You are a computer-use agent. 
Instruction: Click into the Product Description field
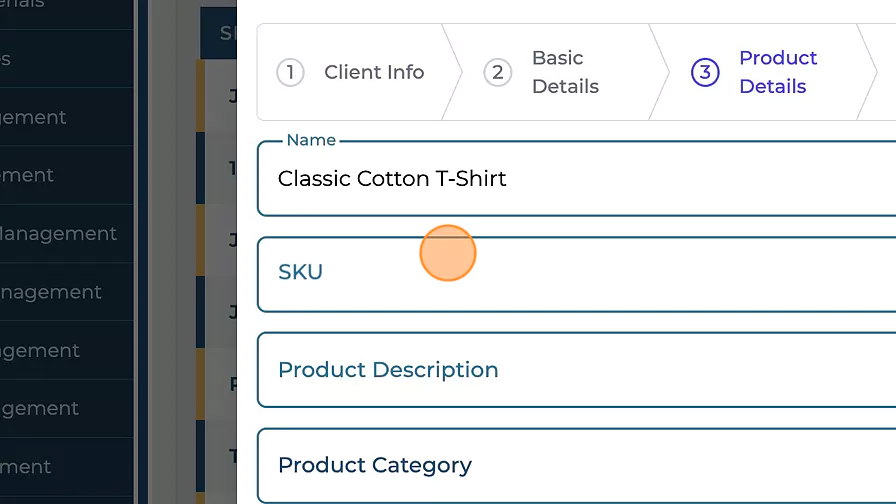click(x=580, y=370)
